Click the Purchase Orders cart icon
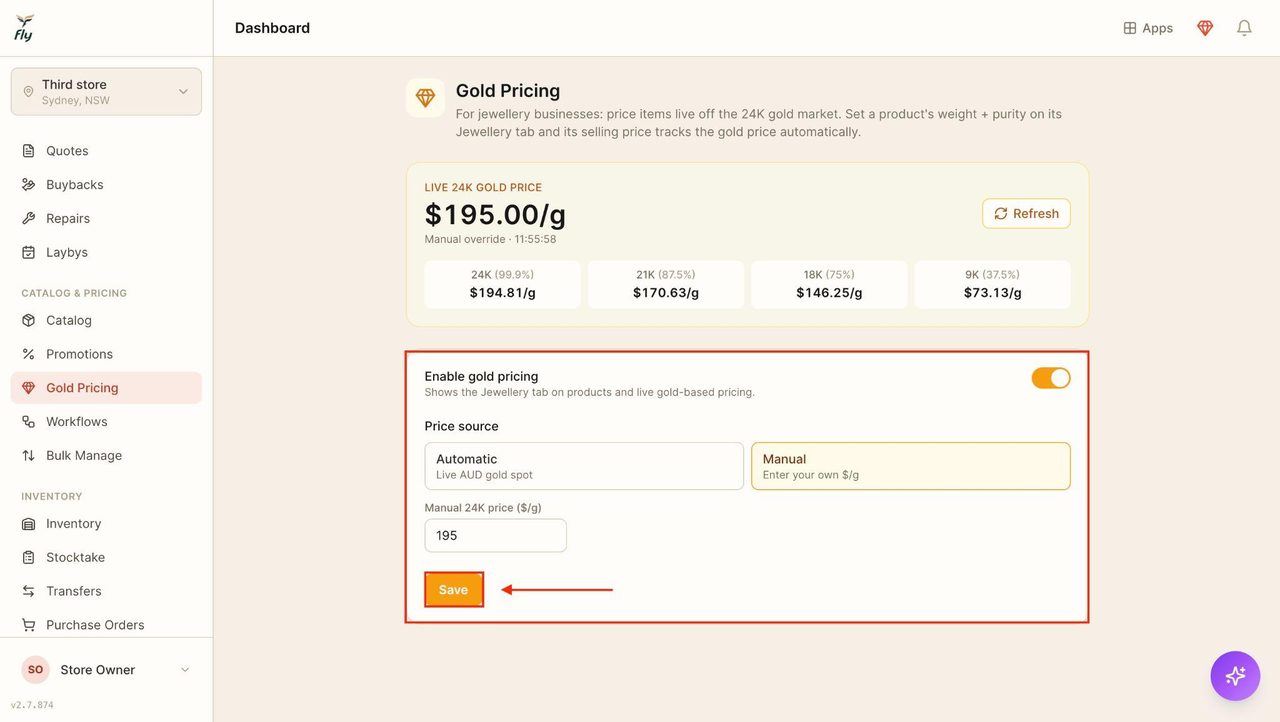The image size is (1280, 722). click(x=28, y=625)
